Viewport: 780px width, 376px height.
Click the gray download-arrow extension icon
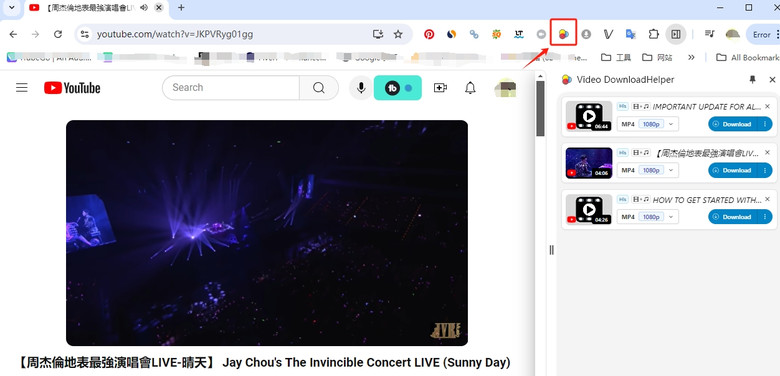pos(586,34)
